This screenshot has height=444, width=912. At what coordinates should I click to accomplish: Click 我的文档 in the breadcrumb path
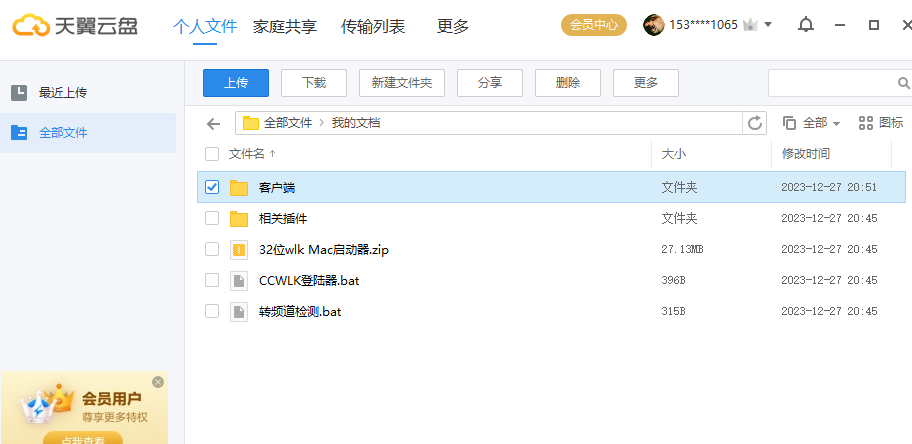click(356, 123)
